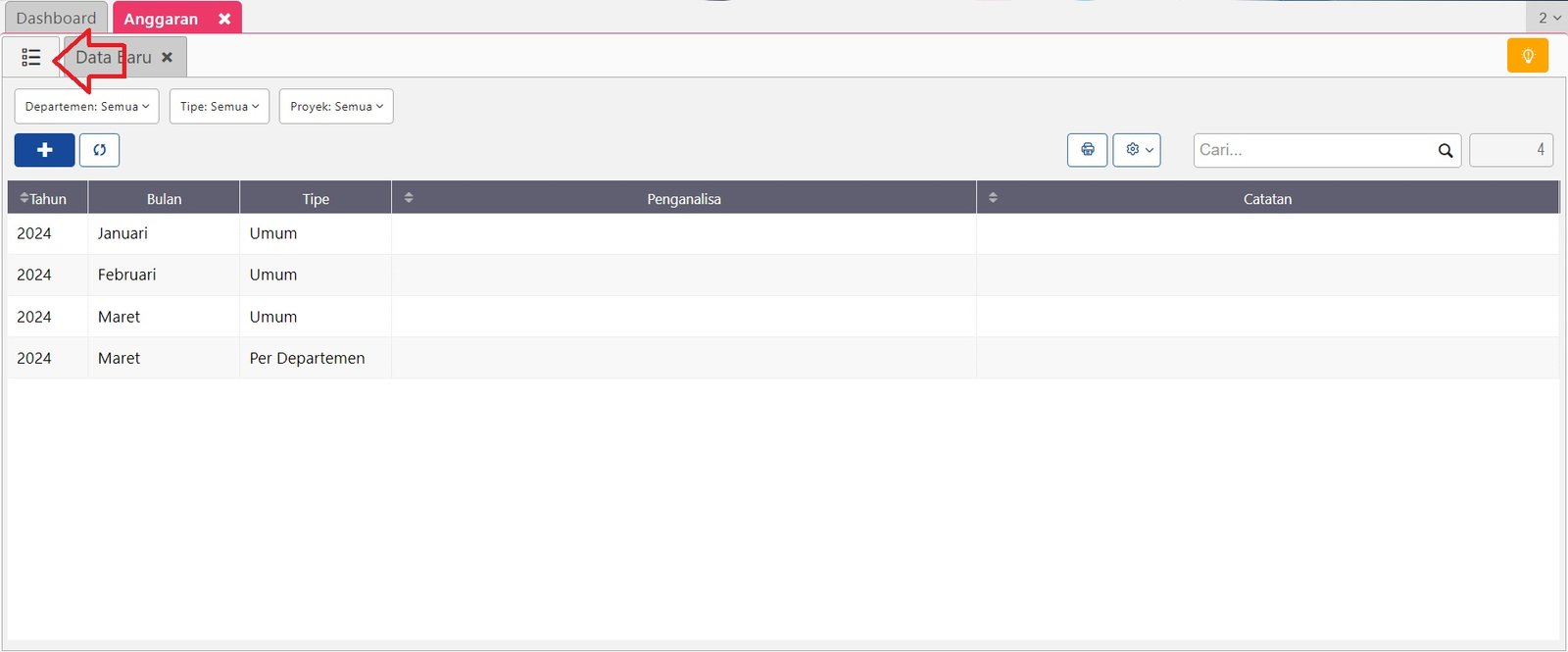This screenshot has width=1568, height=652.
Task: Expand the Proyek: Semua filter
Action: pos(336,107)
